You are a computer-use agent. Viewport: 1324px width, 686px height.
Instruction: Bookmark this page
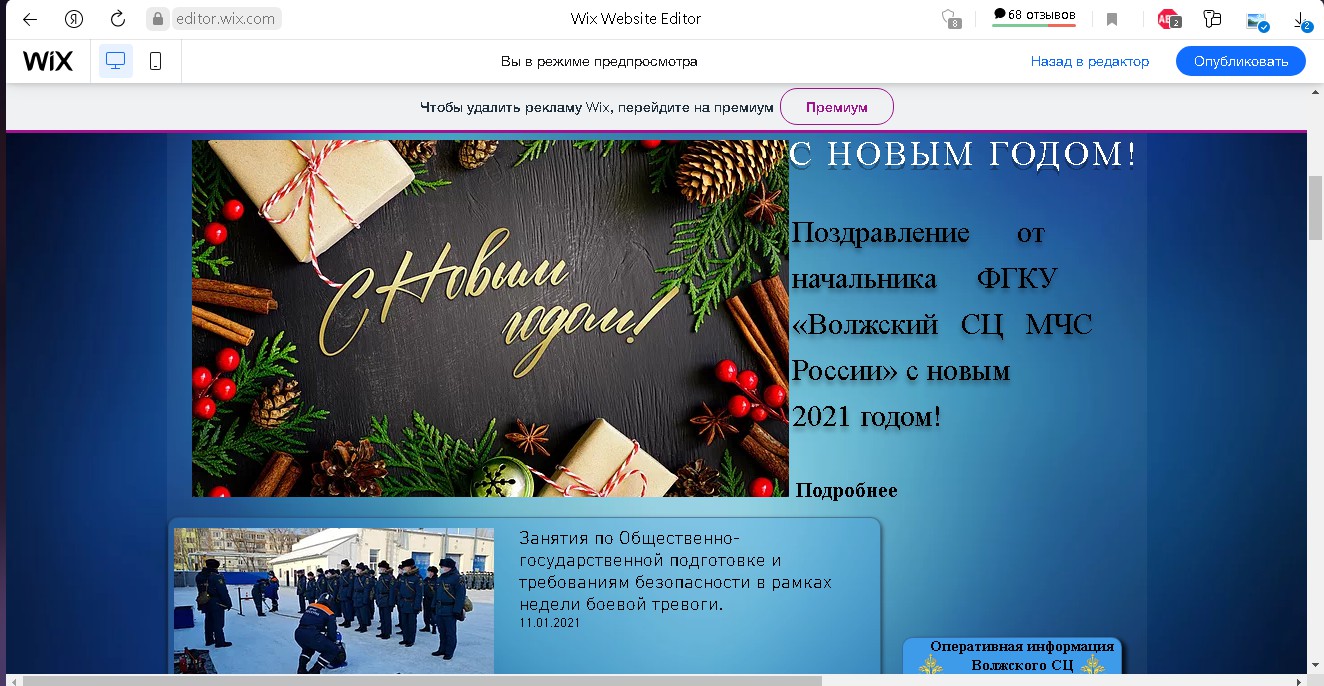[1112, 19]
